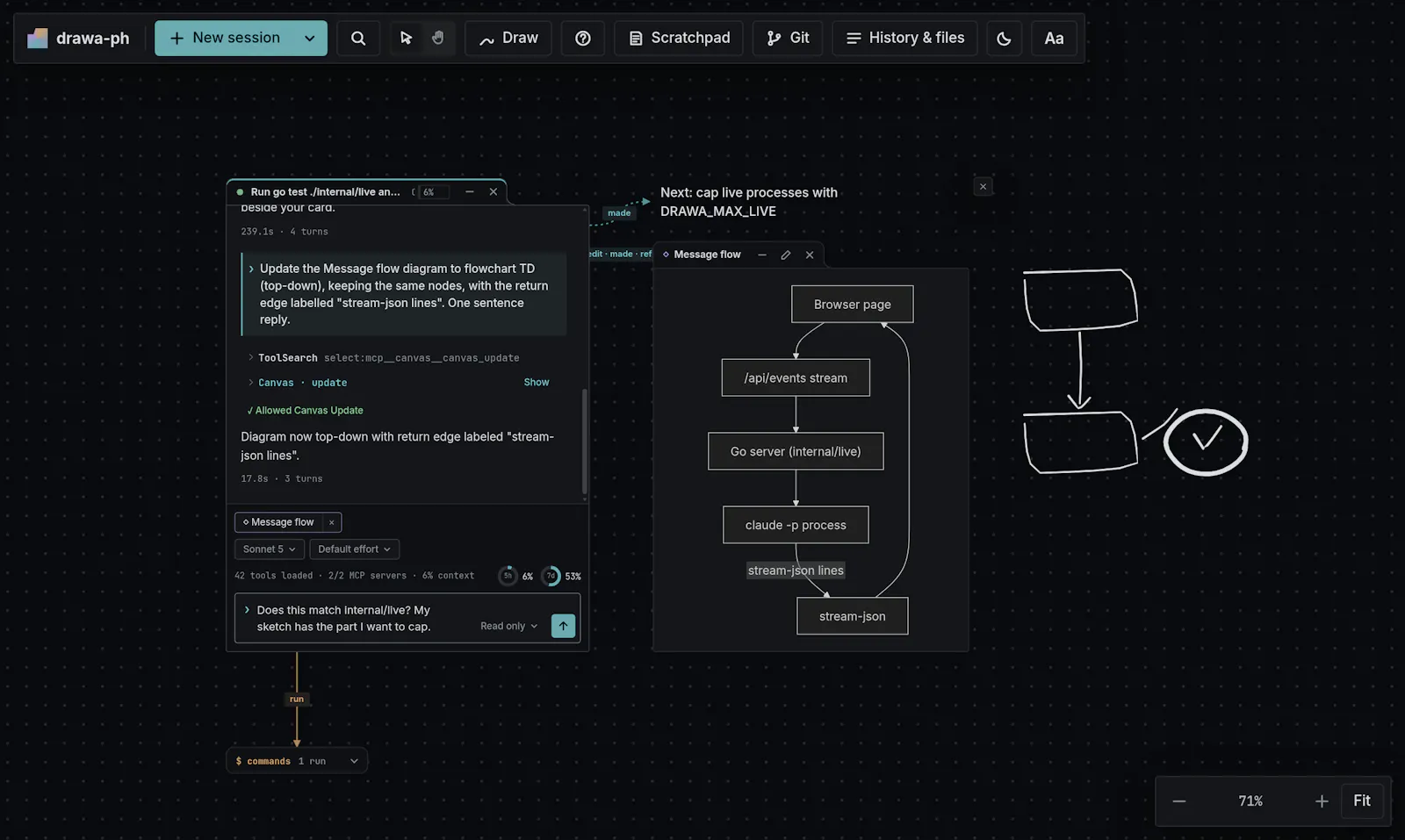Open the Sonnet 5 model dropdown
Viewport: 1405px width, 840px height.
269,549
